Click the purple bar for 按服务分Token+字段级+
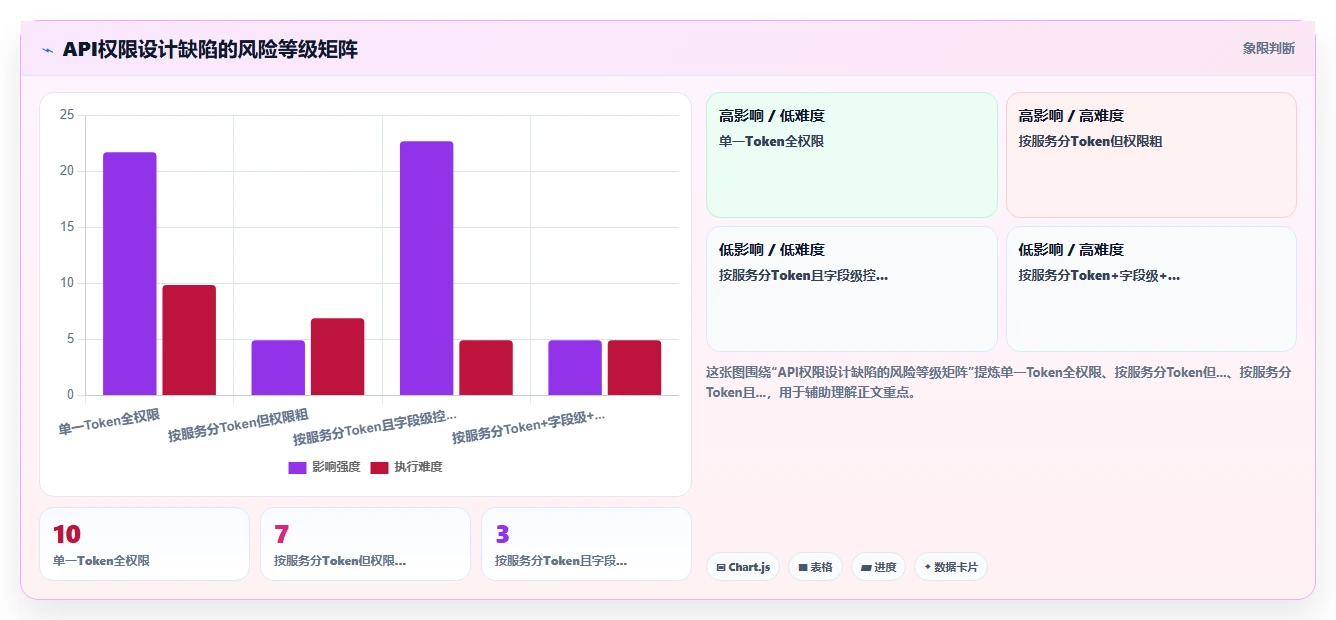 [x=575, y=367]
